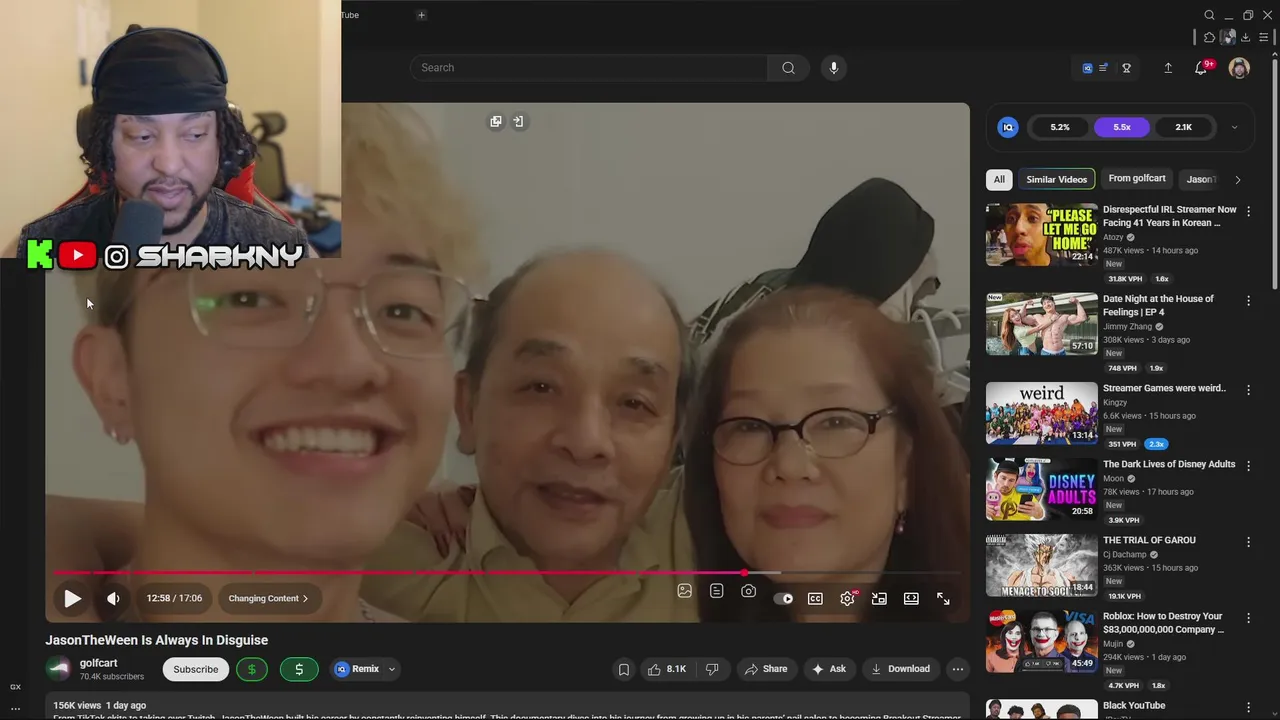Open the new browser tab plus
The image size is (1280, 720).
[421, 15]
